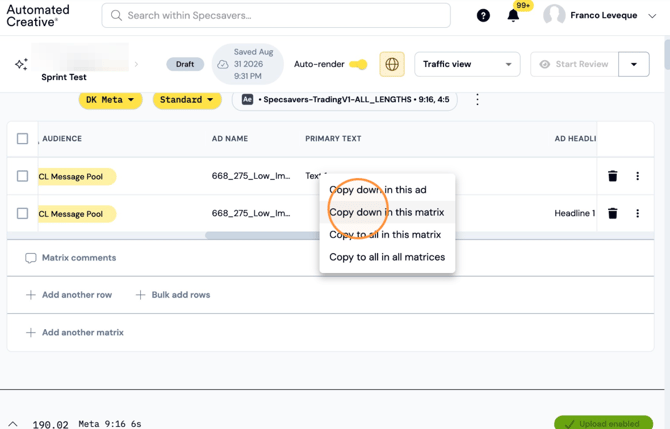Click the Draft status badge

pos(185,64)
